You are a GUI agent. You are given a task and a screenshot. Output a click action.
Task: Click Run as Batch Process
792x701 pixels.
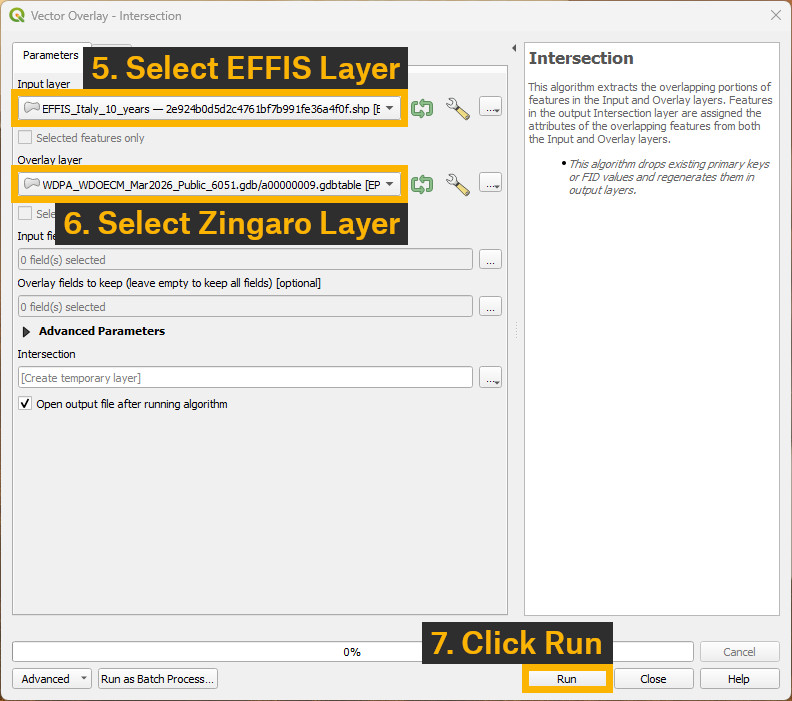pos(158,679)
